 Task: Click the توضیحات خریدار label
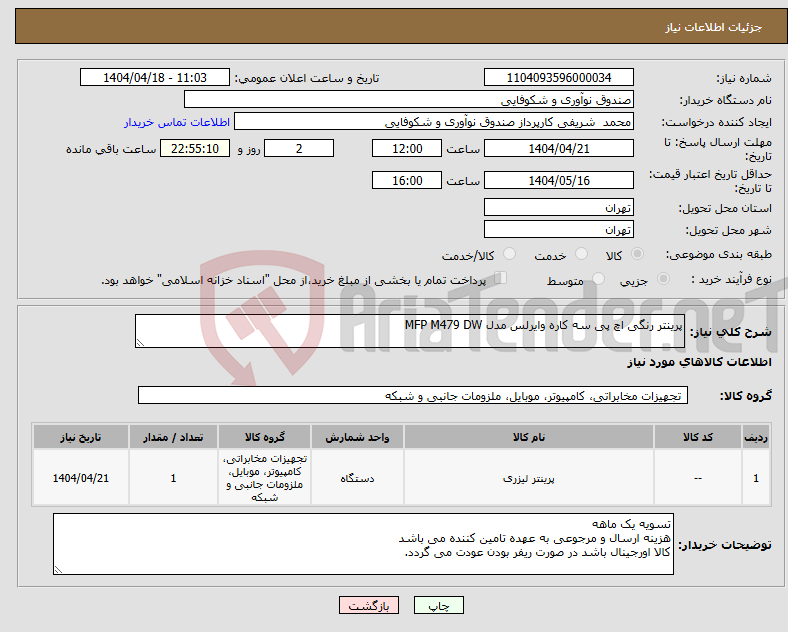[x=725, y=545]
